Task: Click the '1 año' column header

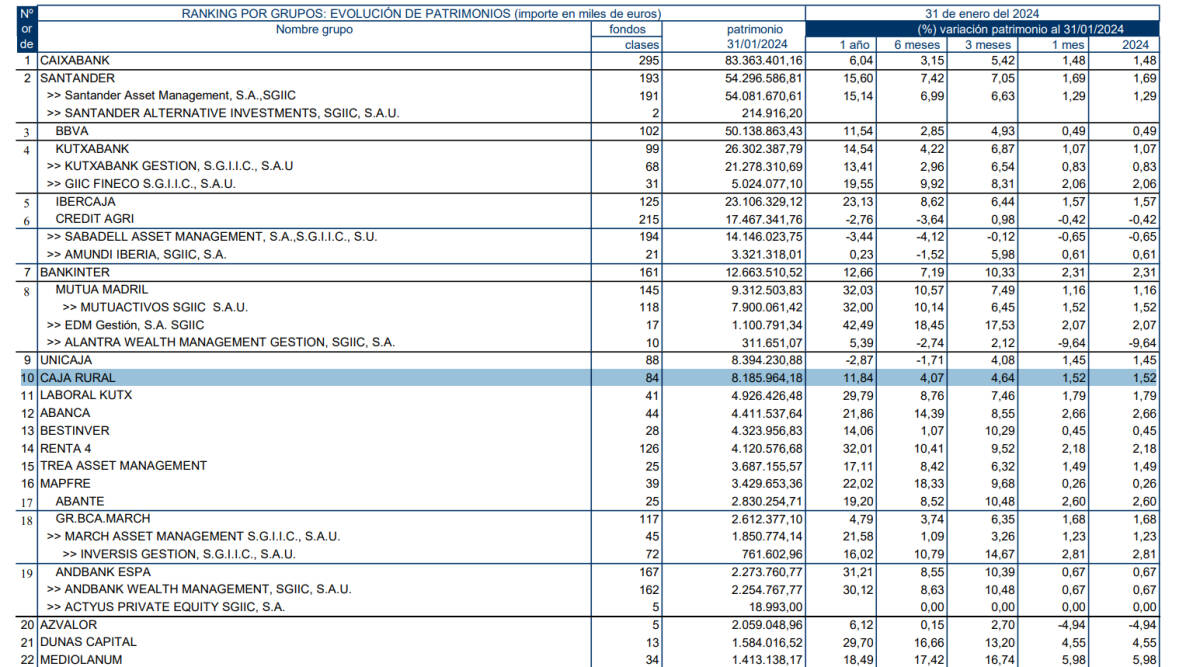Action: tap(854, 44)
